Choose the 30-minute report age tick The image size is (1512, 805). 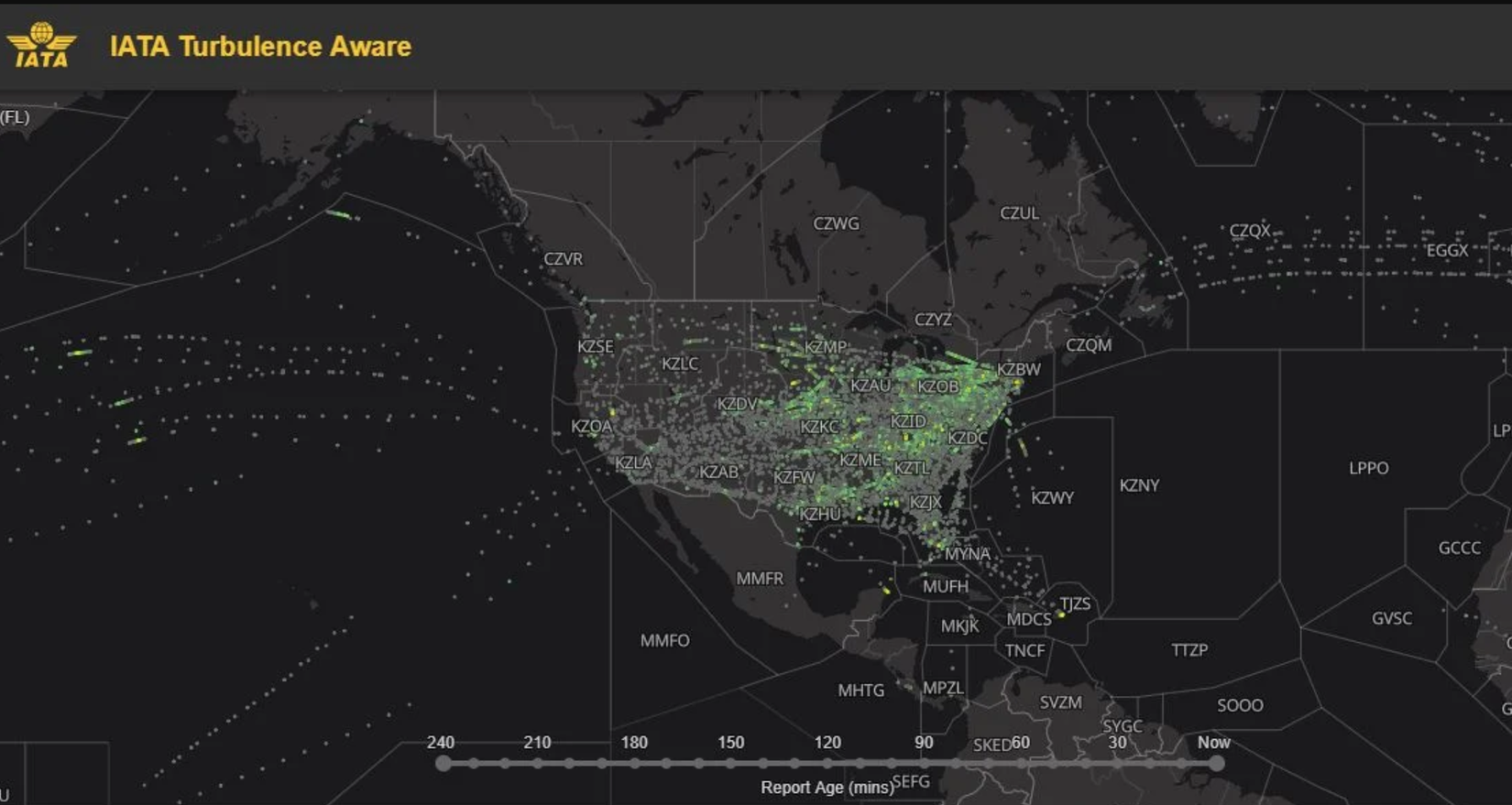pos(1118,764)
